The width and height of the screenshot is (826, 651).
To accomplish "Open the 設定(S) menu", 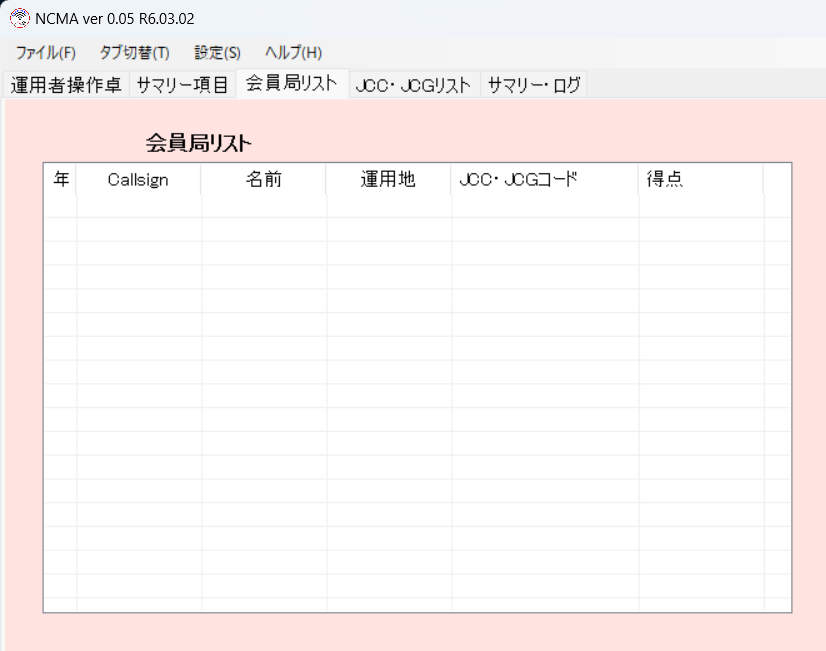I will (217, 53).
